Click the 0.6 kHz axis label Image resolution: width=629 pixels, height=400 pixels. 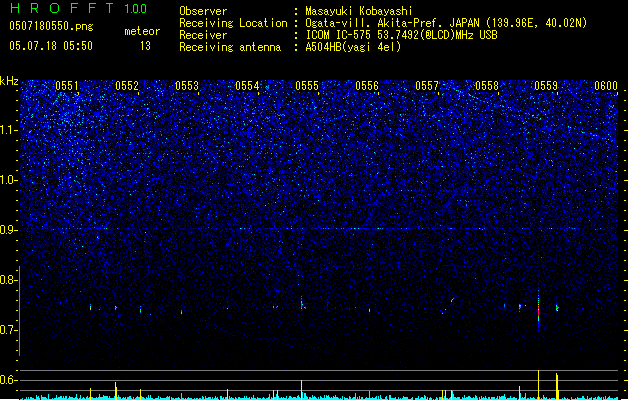pos(9,380)
